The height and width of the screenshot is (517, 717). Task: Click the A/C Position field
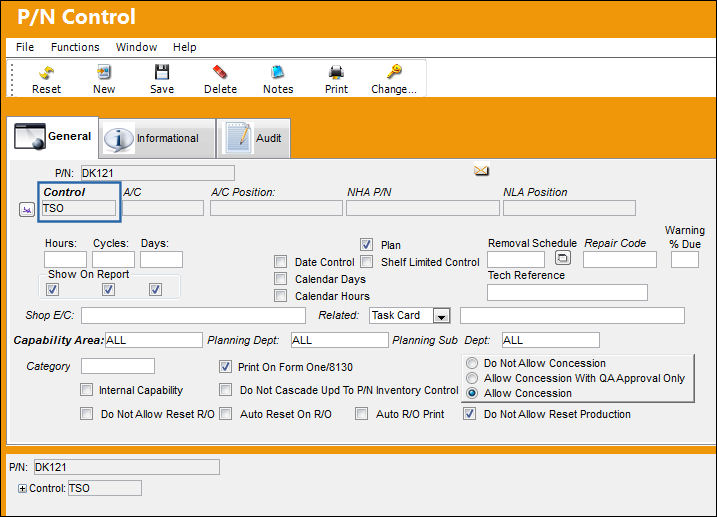coord(276,208)
